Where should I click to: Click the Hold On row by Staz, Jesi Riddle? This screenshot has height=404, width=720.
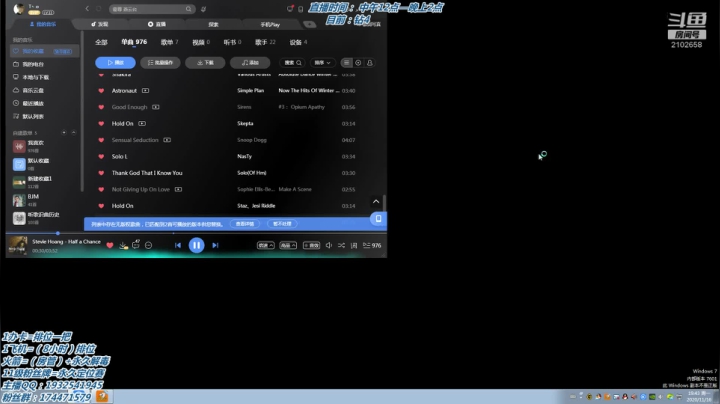(227, 206)
